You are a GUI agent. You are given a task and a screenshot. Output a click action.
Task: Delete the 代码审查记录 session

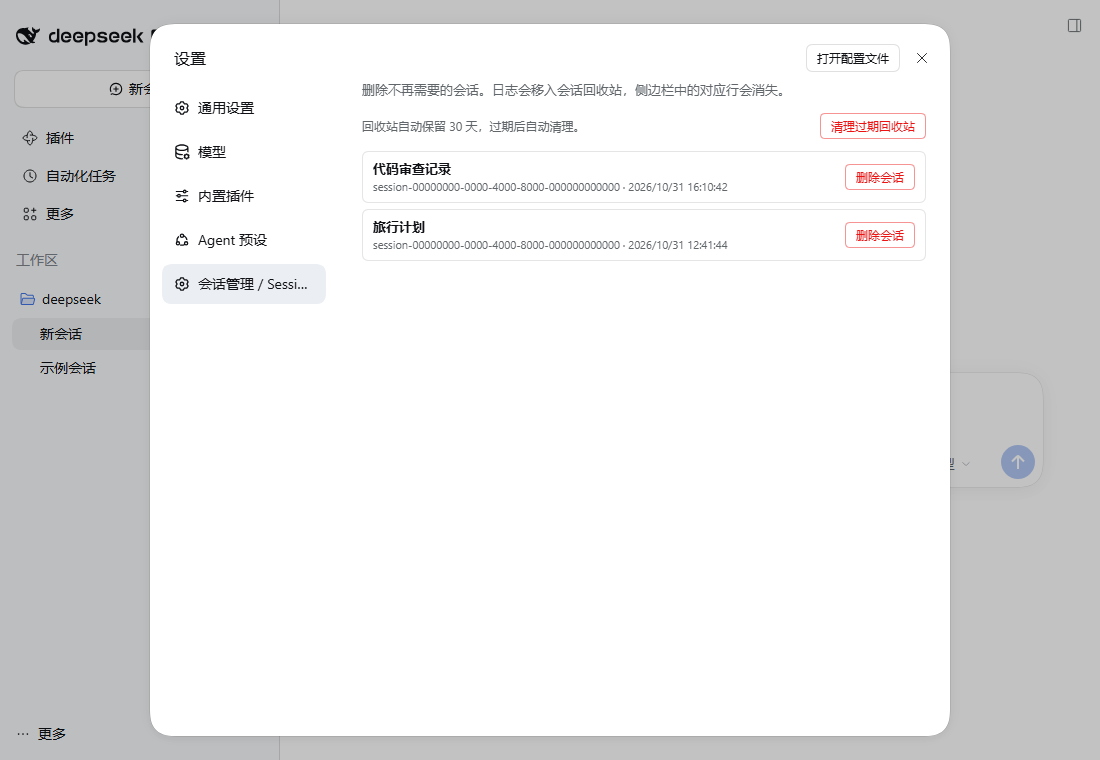(x=880, y=178)
